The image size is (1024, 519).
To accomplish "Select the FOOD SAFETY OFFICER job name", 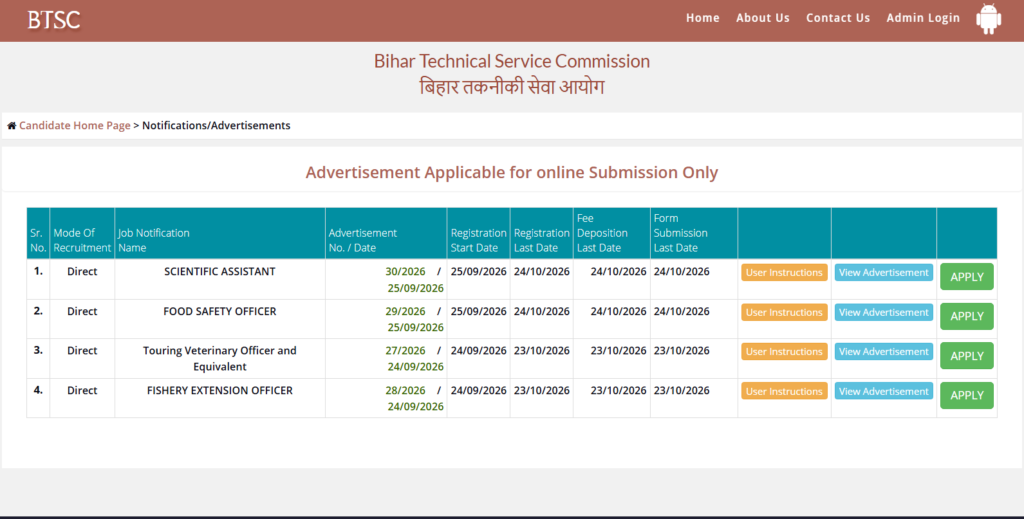I will click(x=219, y=311).
